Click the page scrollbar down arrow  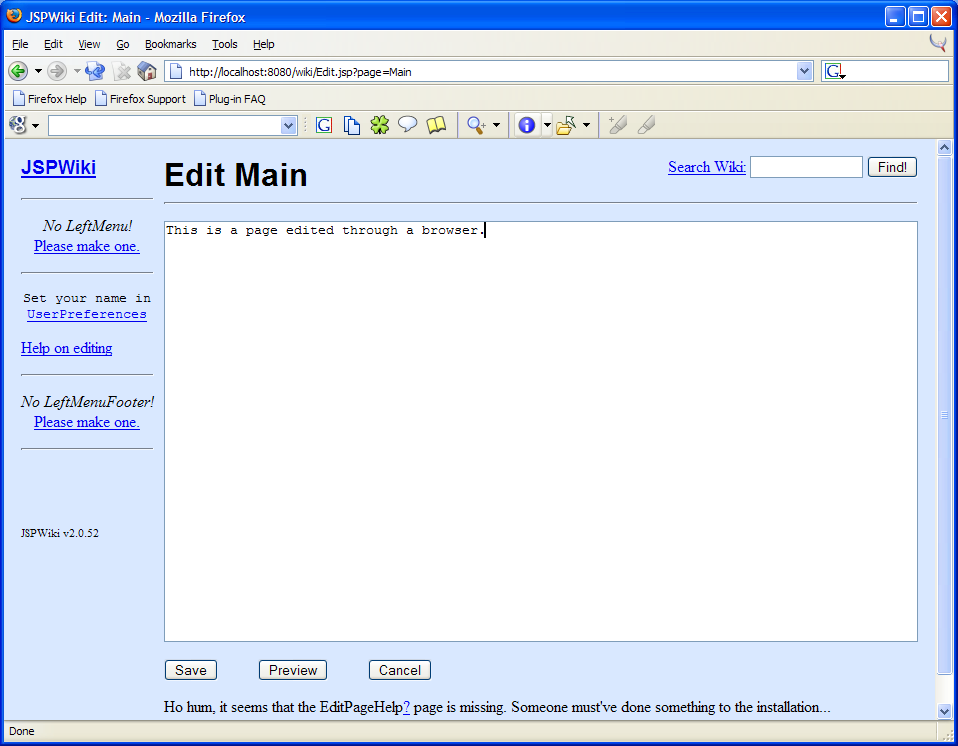[x=945, y=711]
